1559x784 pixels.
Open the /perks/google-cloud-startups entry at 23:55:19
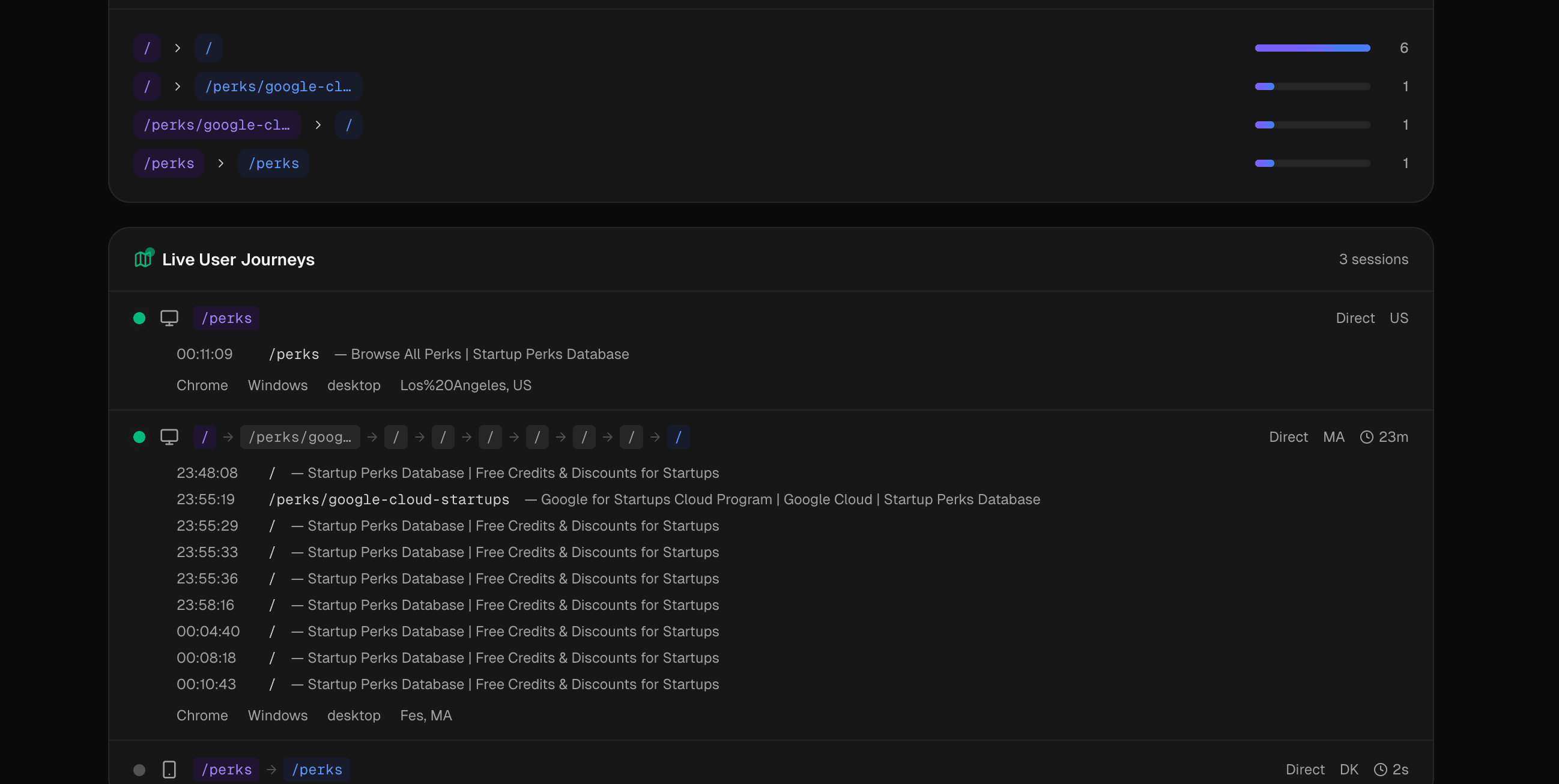389,499
